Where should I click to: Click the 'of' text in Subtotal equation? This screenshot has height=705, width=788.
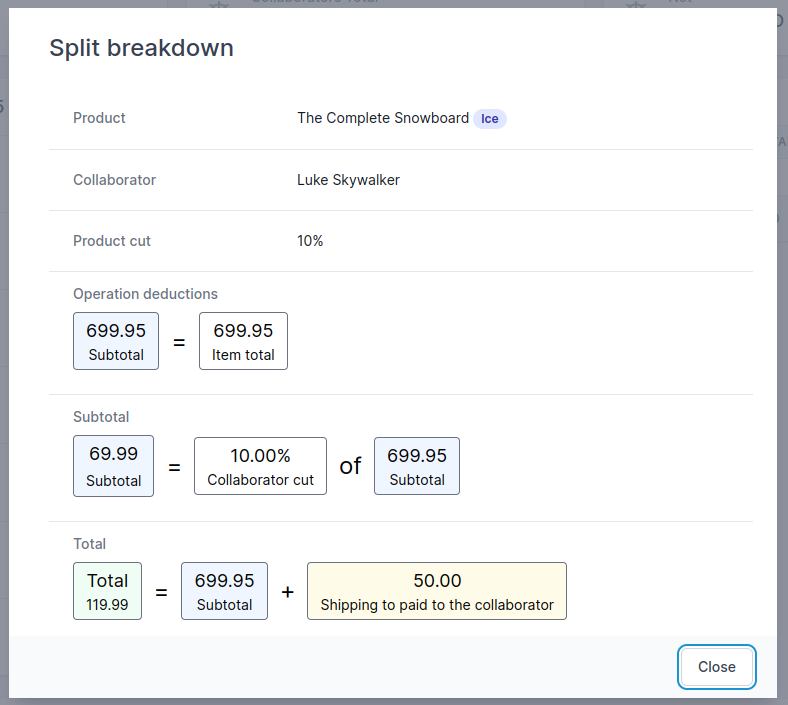coord(350,466)
